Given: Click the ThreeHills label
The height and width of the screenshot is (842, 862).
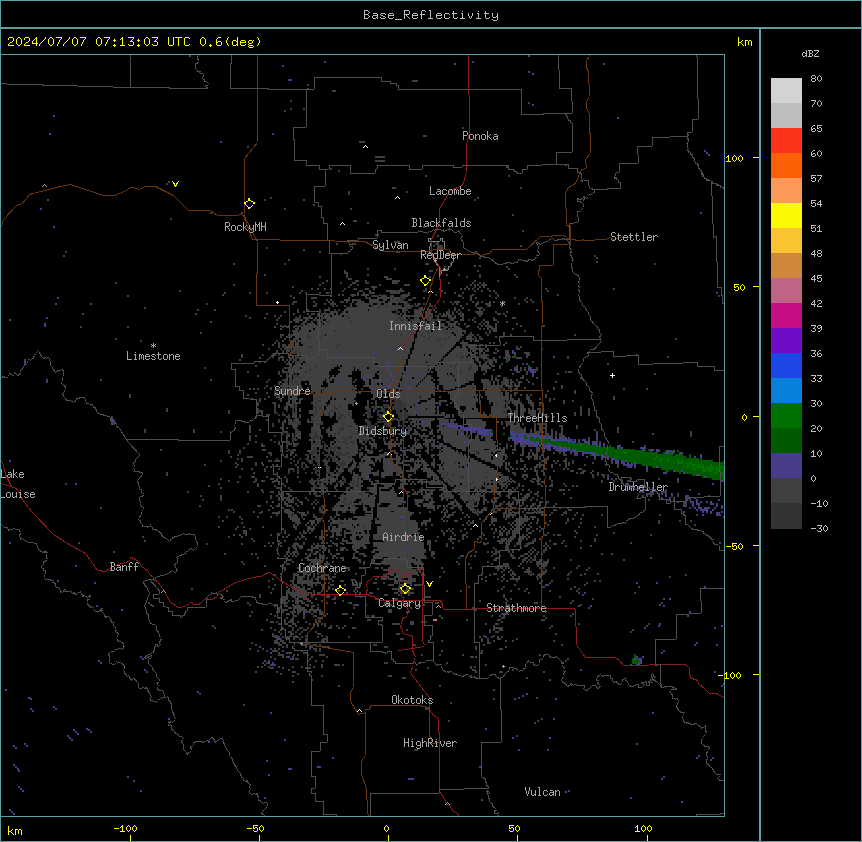Looking at the screenshot, I should click(x=537, y=418).
